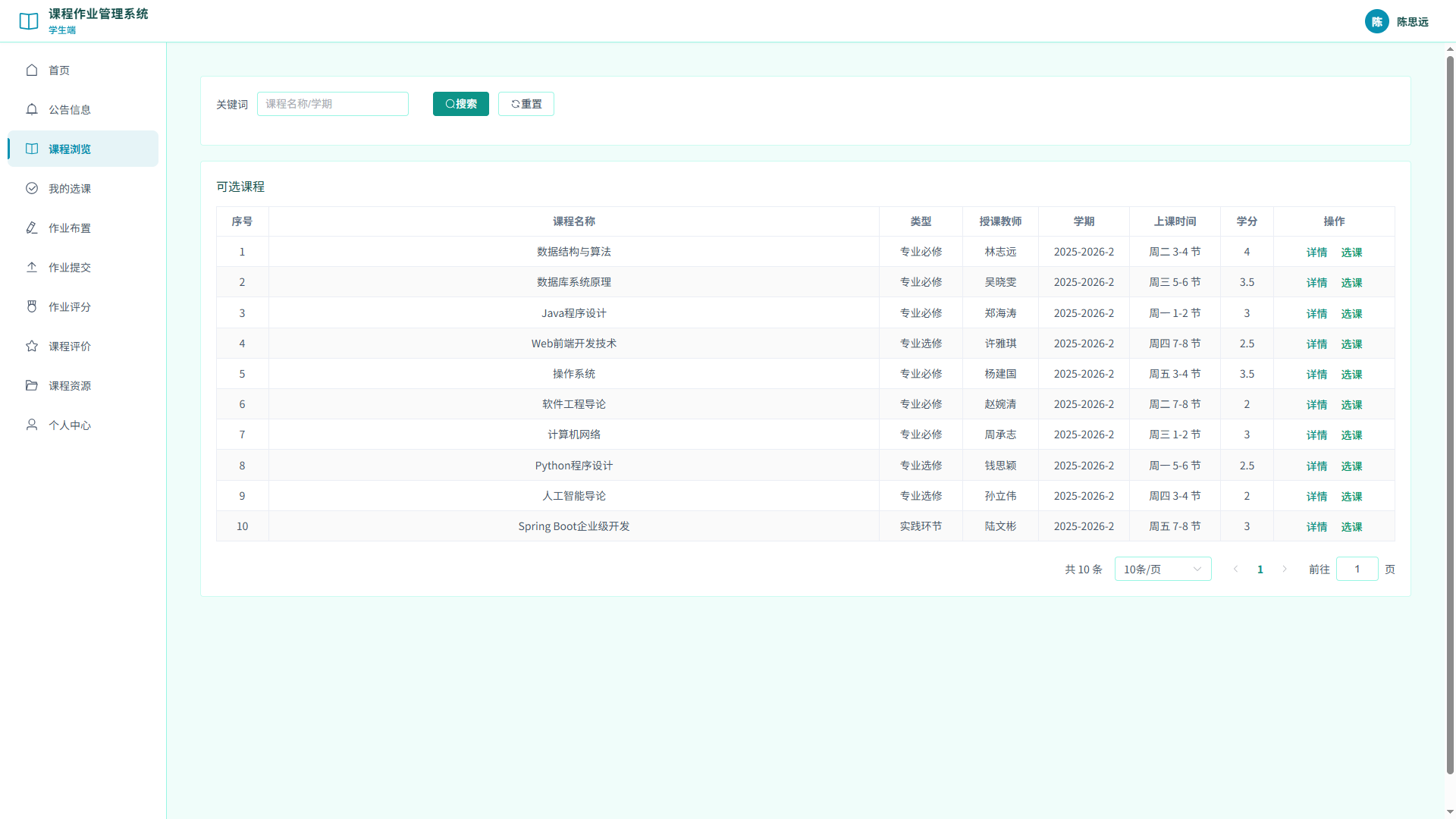Click the 重置 reset button
The image size is (1456, 819).
pyautogui.click(x=526, y=104)
